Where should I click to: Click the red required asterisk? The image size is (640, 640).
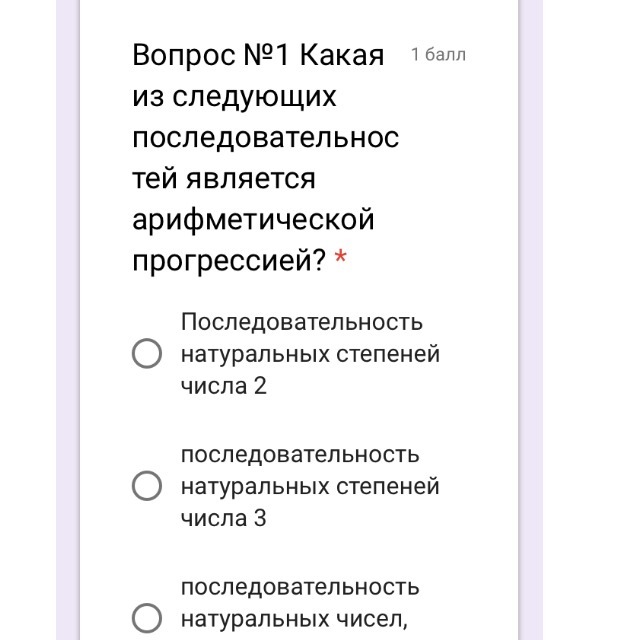click(x=341, y=261)
